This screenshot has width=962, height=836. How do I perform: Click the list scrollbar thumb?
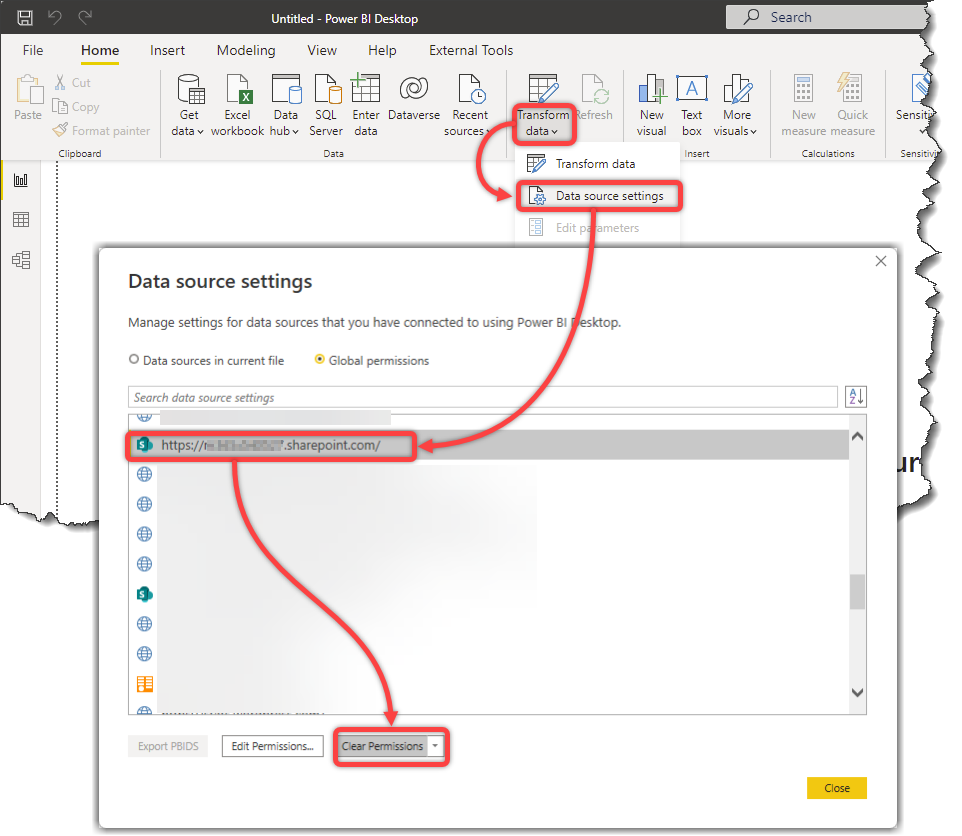coord(858,592)
